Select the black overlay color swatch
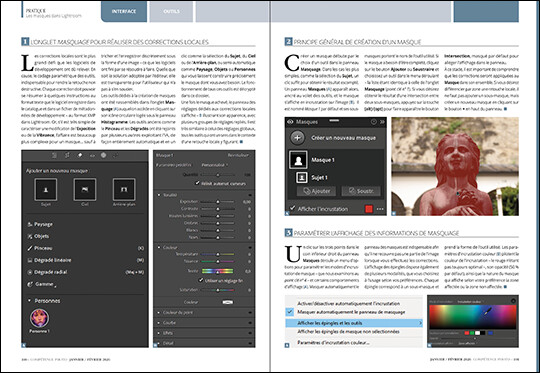 [482, 333]
